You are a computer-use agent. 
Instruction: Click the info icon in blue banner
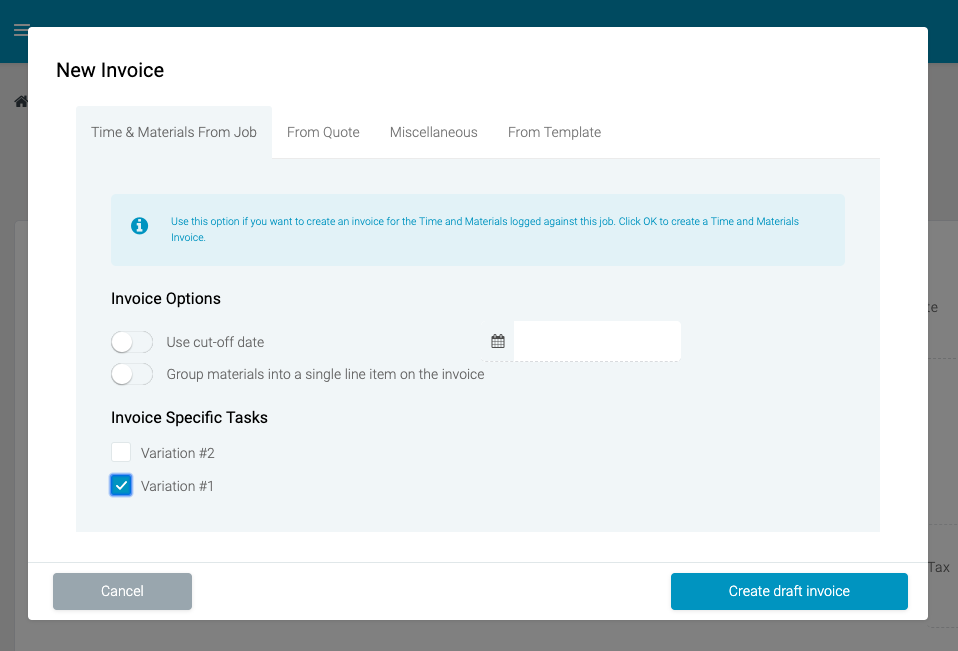[x=140, y=226]
